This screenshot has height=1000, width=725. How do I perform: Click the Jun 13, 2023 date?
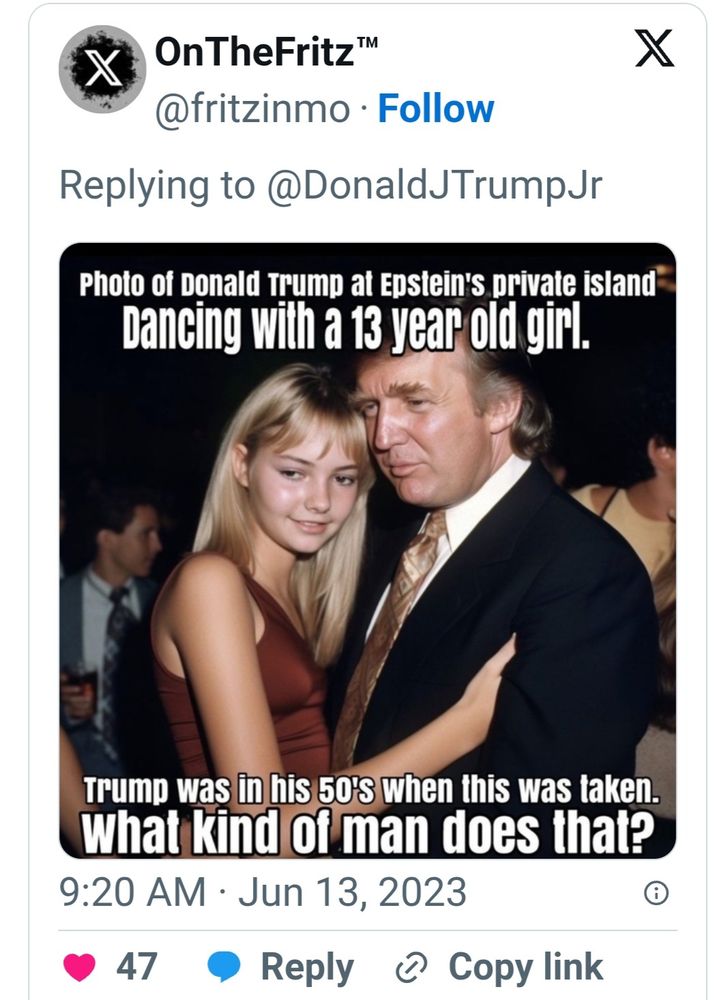click(x=352, y=891)
